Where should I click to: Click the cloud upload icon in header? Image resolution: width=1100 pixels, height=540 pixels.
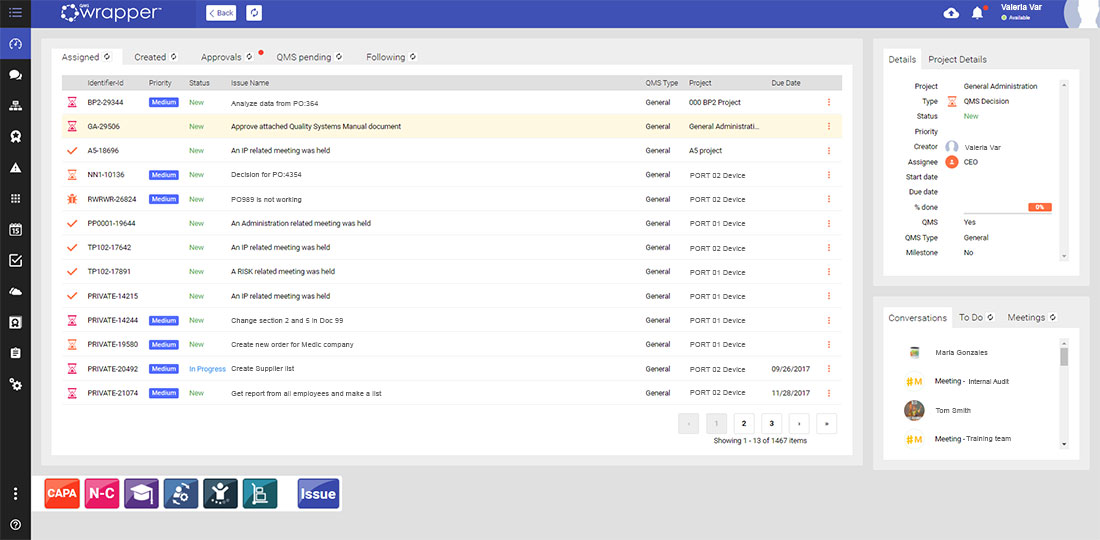[950, 13]
